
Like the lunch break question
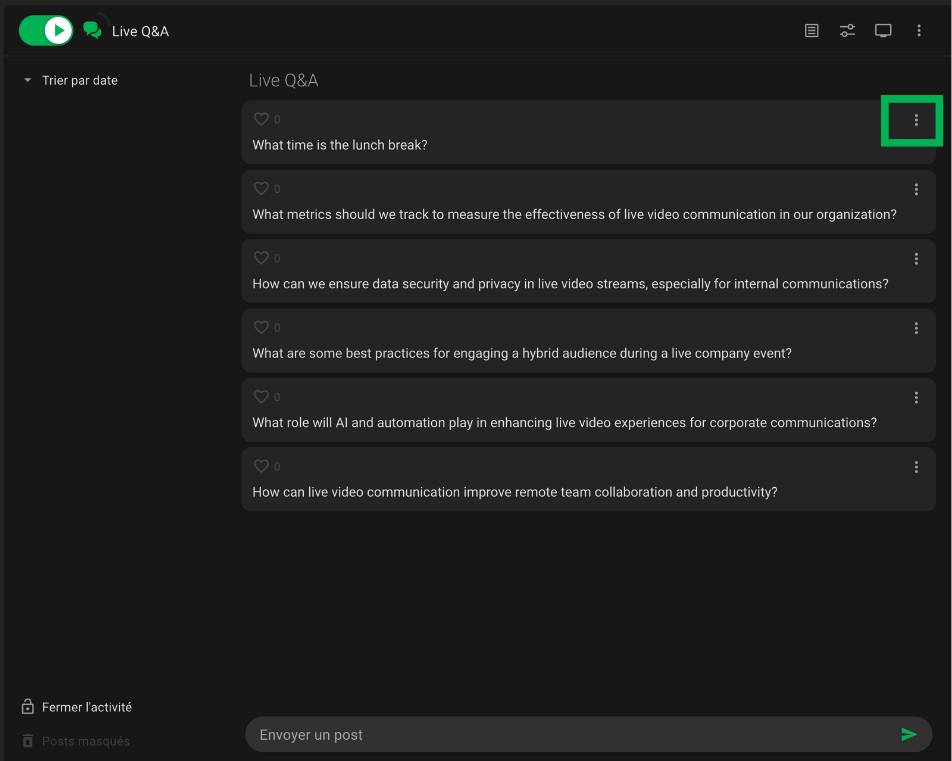click(261, 119)
